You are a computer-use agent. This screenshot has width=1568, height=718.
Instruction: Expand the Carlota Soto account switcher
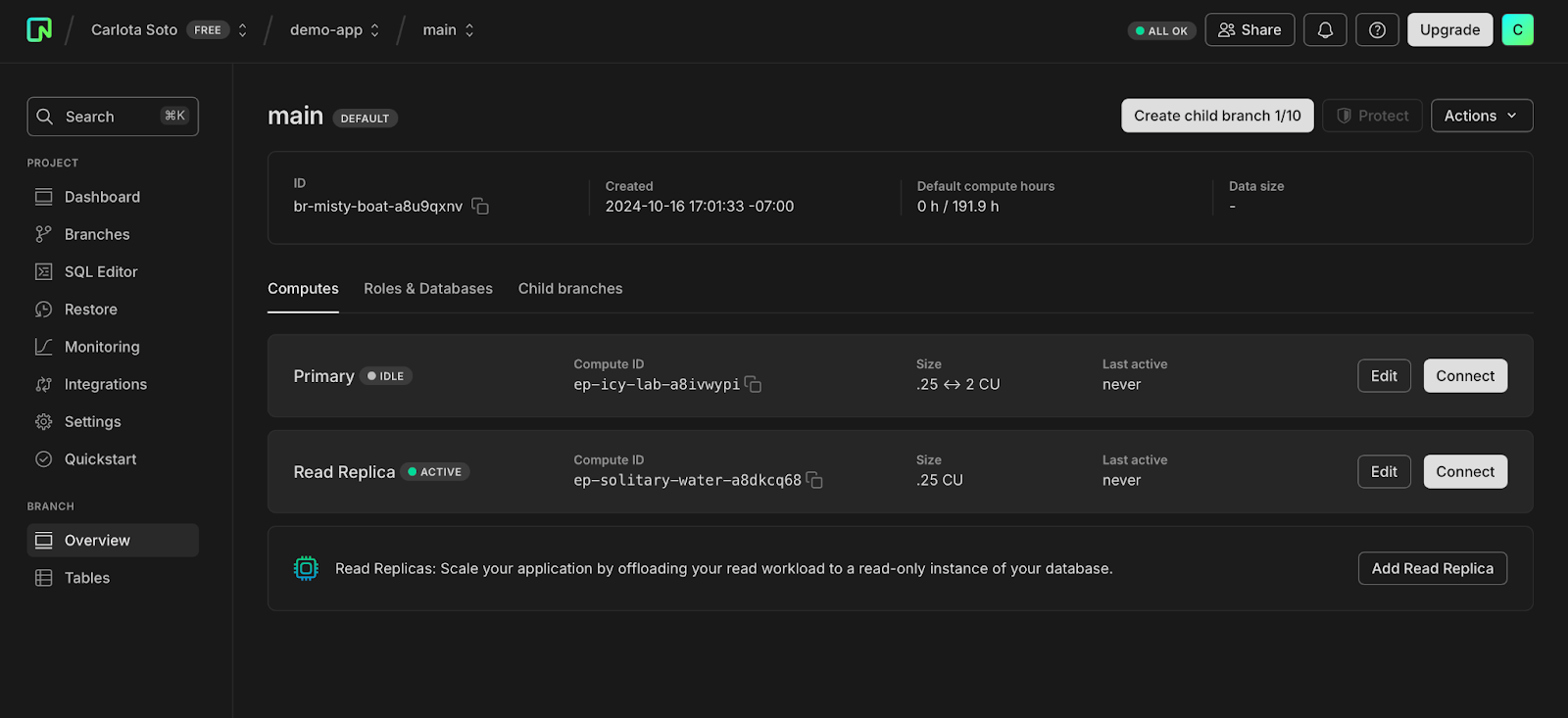pyautogui.click(x=169, y=30)
